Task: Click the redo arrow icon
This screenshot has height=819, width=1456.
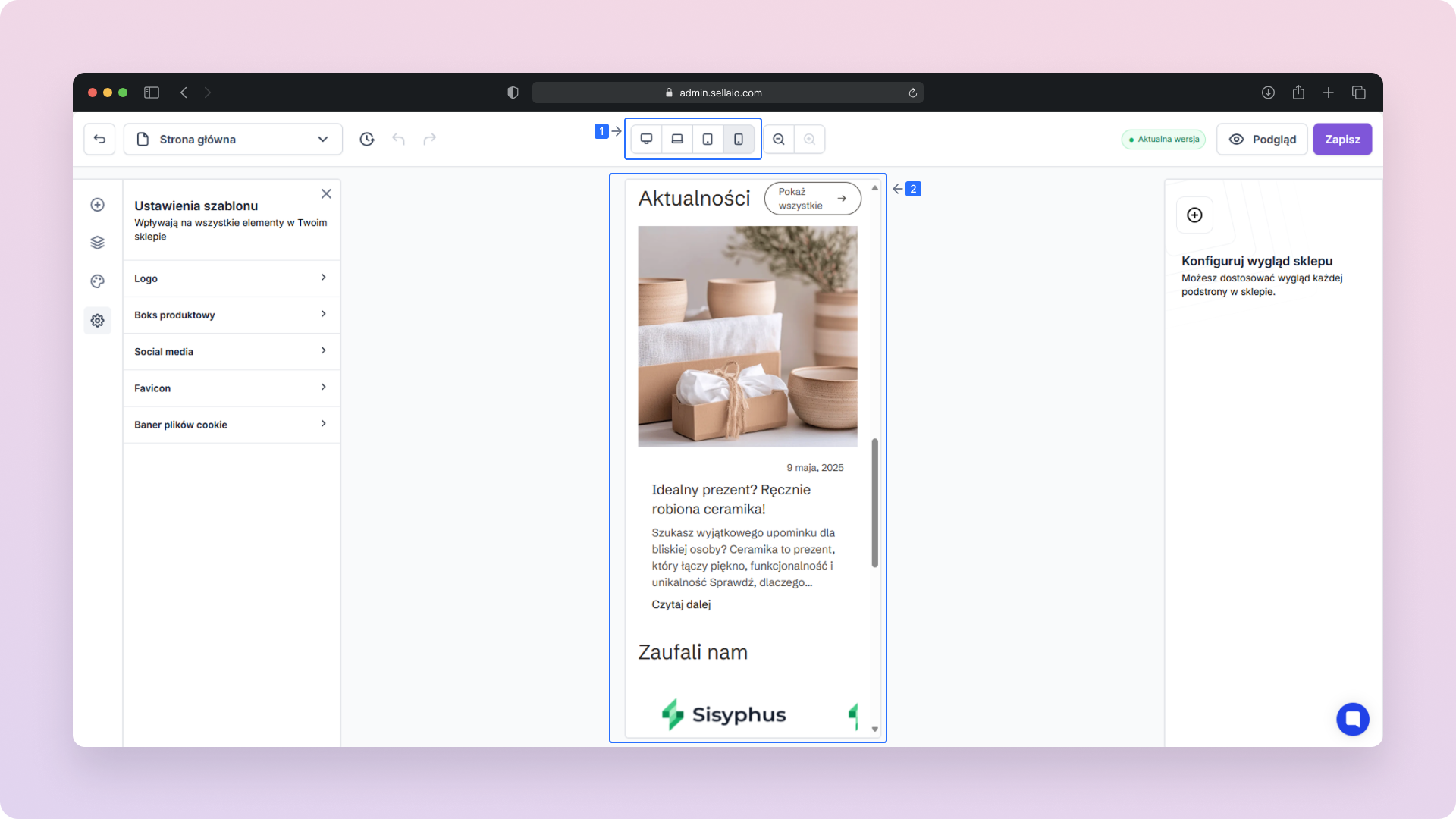Action: tap(430, 139)
